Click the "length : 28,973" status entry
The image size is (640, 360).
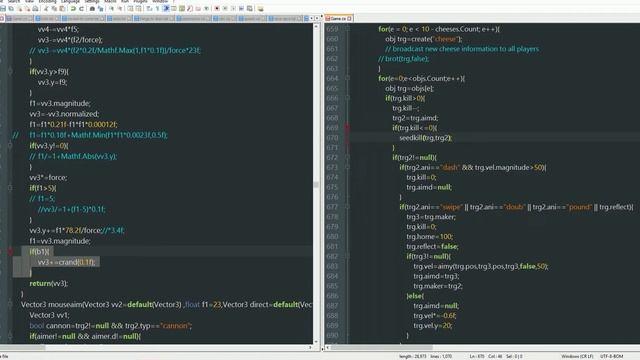coord(413,356)
